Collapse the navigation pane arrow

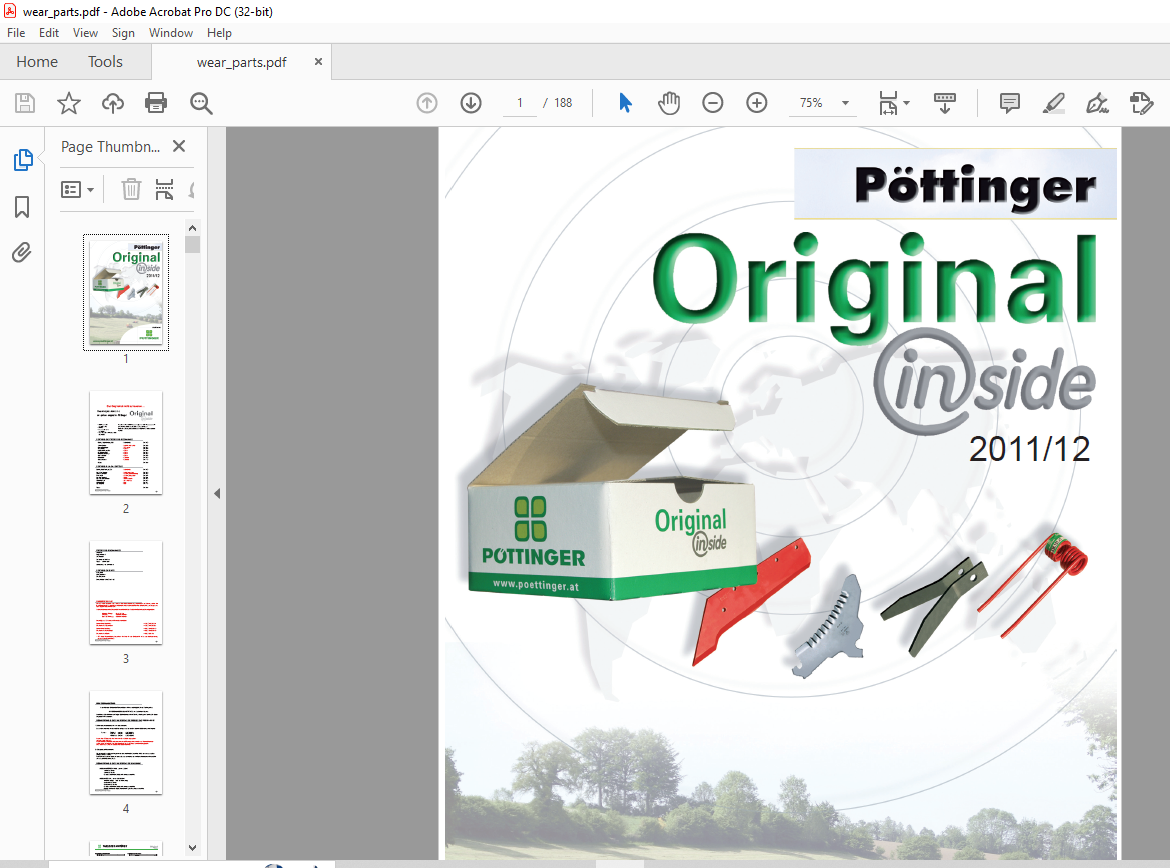tap(217, 493)
